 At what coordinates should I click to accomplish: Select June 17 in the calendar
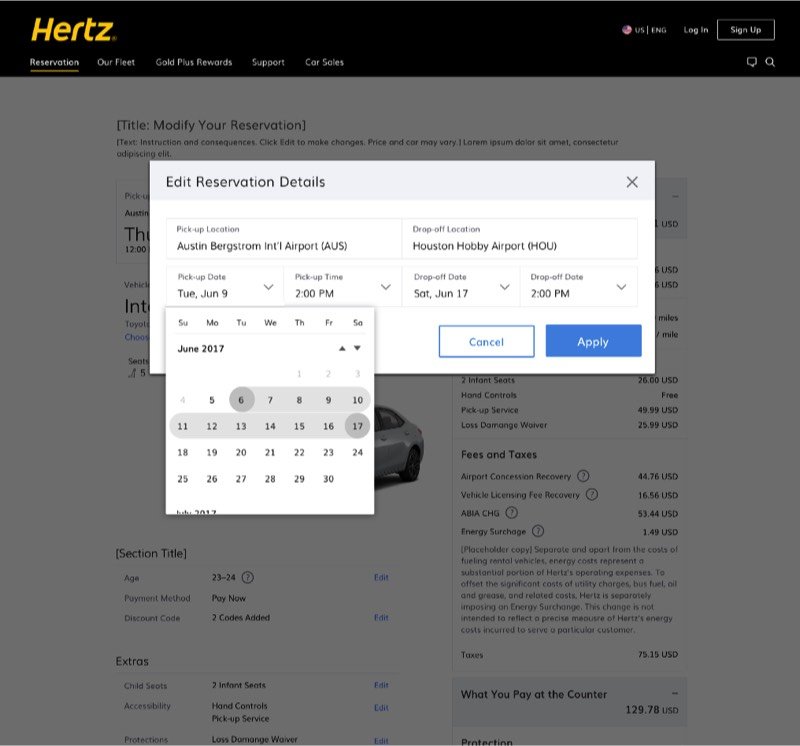357,426
